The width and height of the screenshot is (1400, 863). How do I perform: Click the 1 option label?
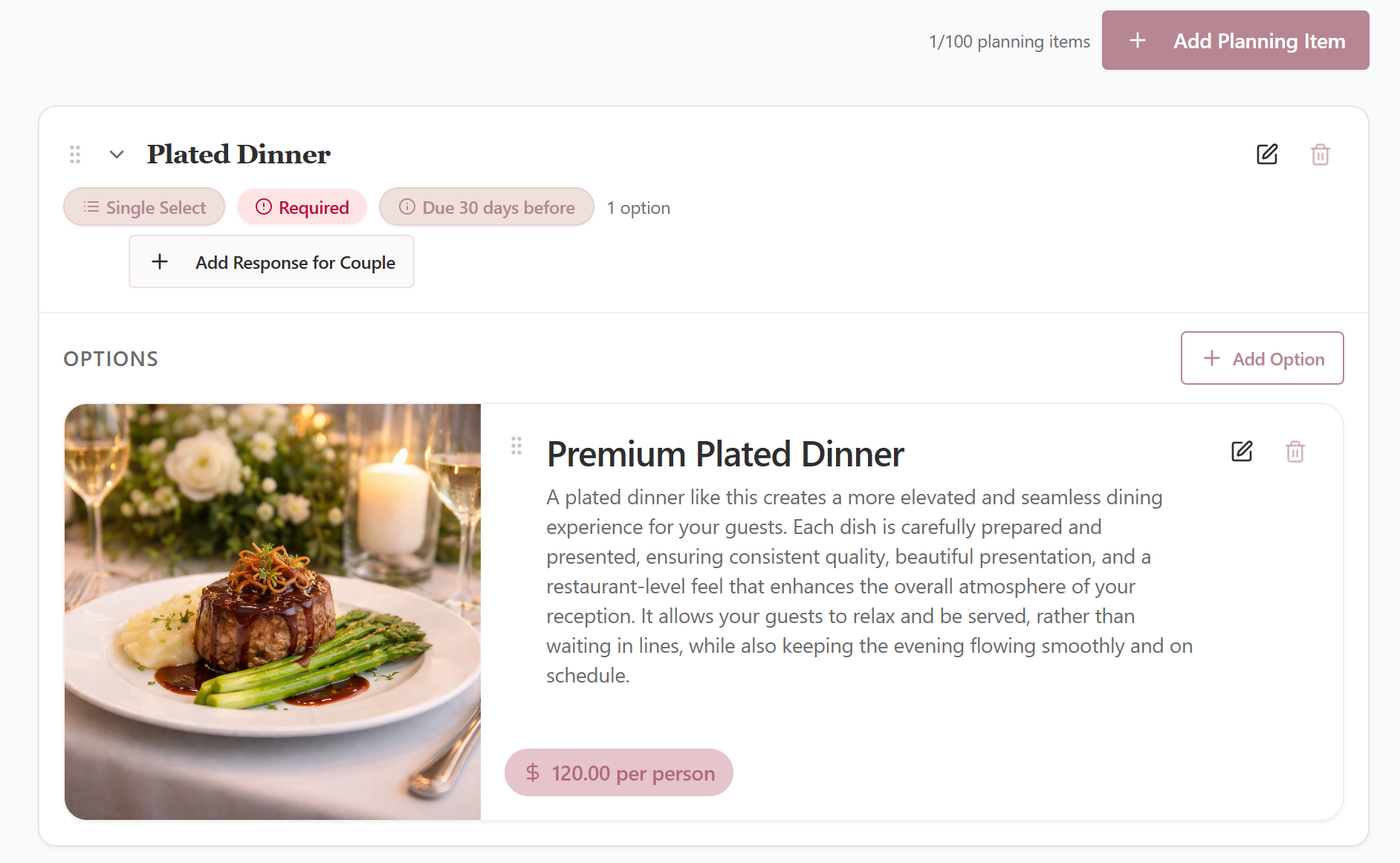[x=638, y=207]
